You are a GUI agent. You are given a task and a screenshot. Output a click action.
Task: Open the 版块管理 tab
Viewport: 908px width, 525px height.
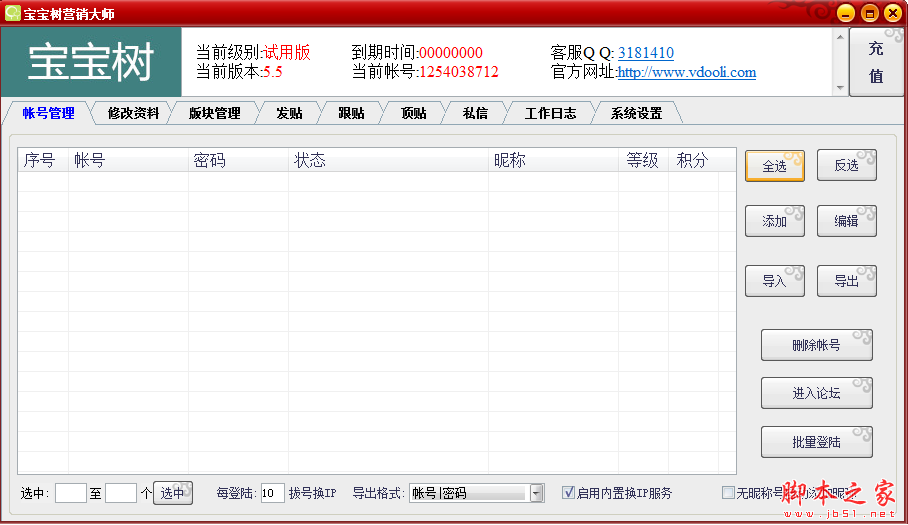click(215, 113)
